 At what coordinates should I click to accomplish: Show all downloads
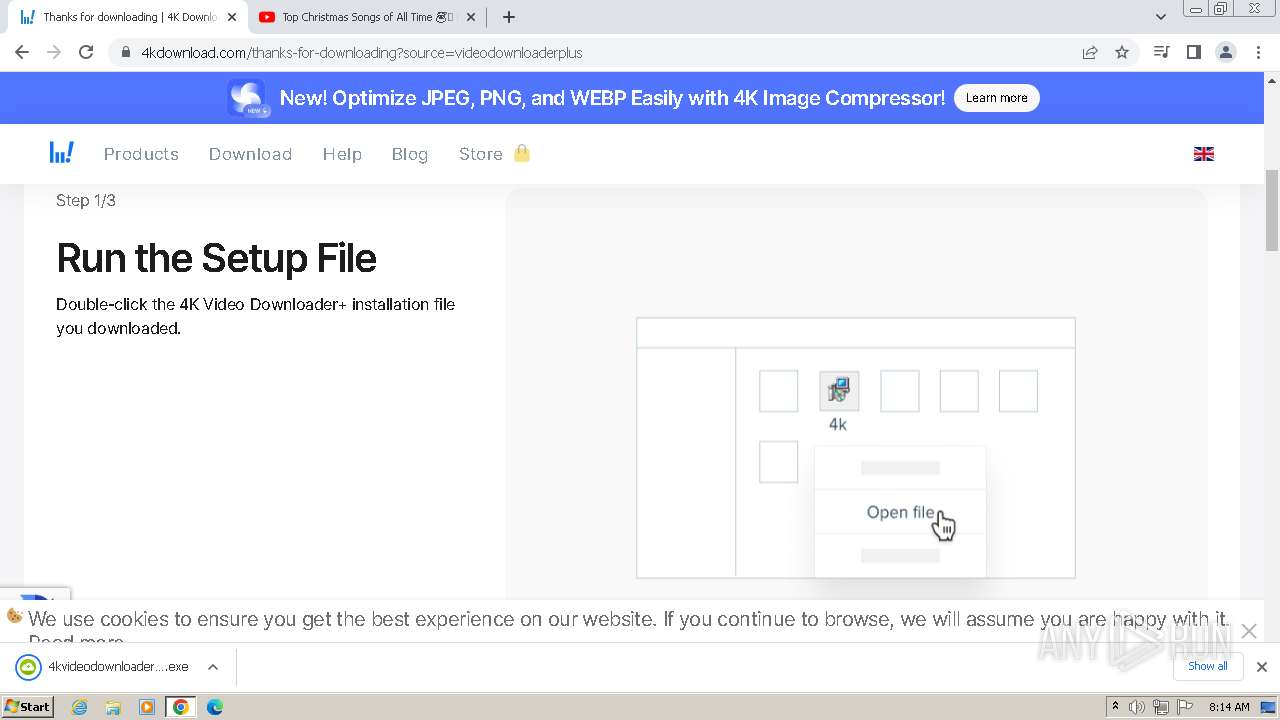(x=1208, y=666)
